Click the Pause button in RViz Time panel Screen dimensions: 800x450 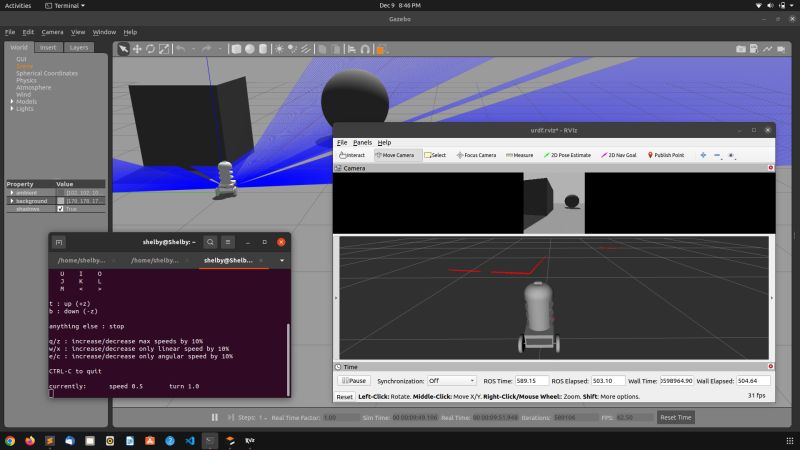coord(353,380)
